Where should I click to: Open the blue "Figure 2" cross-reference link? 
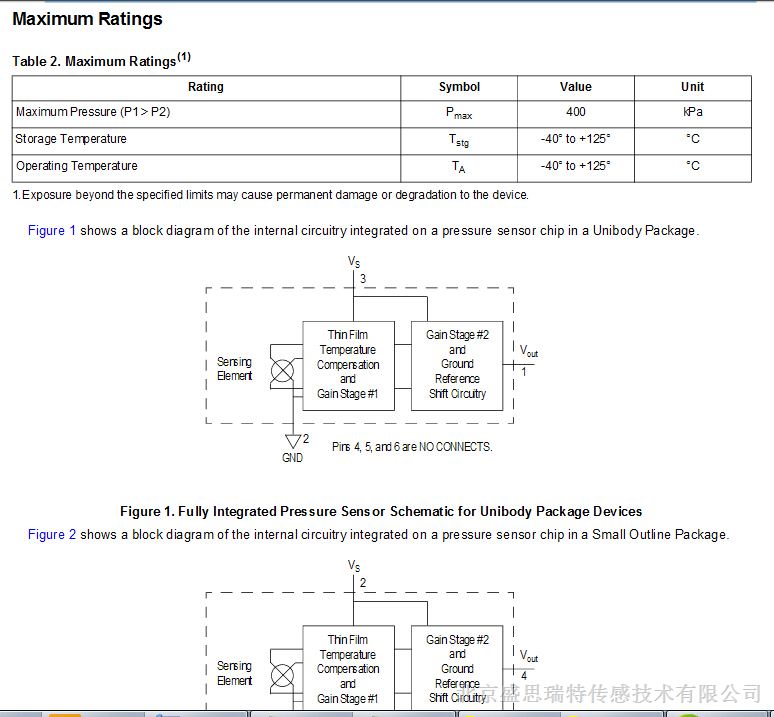pos(52,534)
